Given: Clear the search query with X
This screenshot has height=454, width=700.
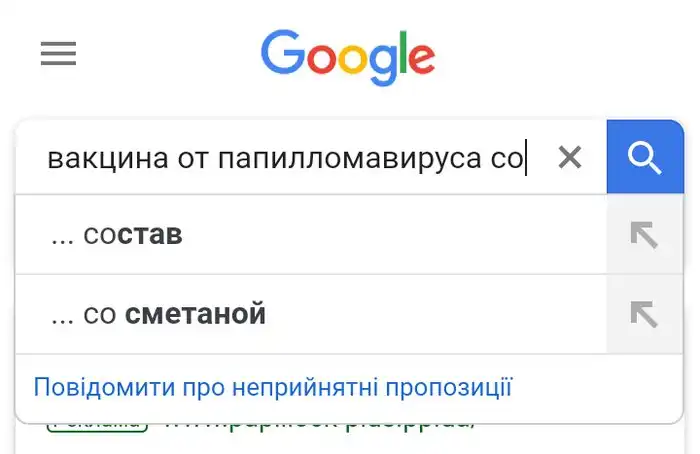Looking at the screenshot, I should [x=569, y=157].
